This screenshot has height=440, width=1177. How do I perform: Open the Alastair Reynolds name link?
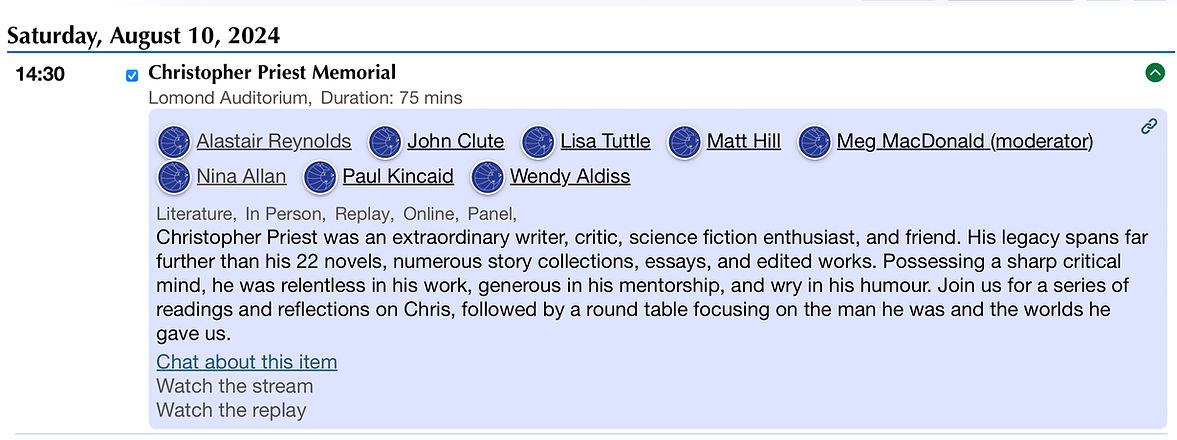pos(274,142)
